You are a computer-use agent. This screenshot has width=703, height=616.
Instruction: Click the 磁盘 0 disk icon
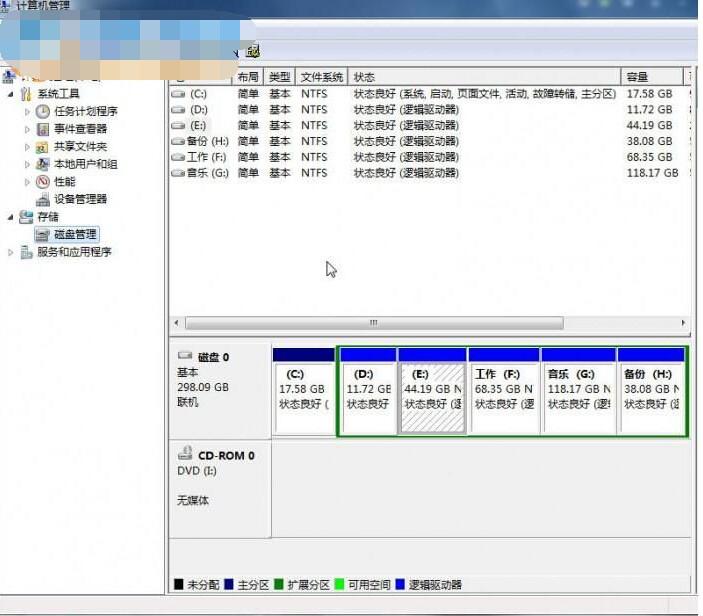point(185,356)
